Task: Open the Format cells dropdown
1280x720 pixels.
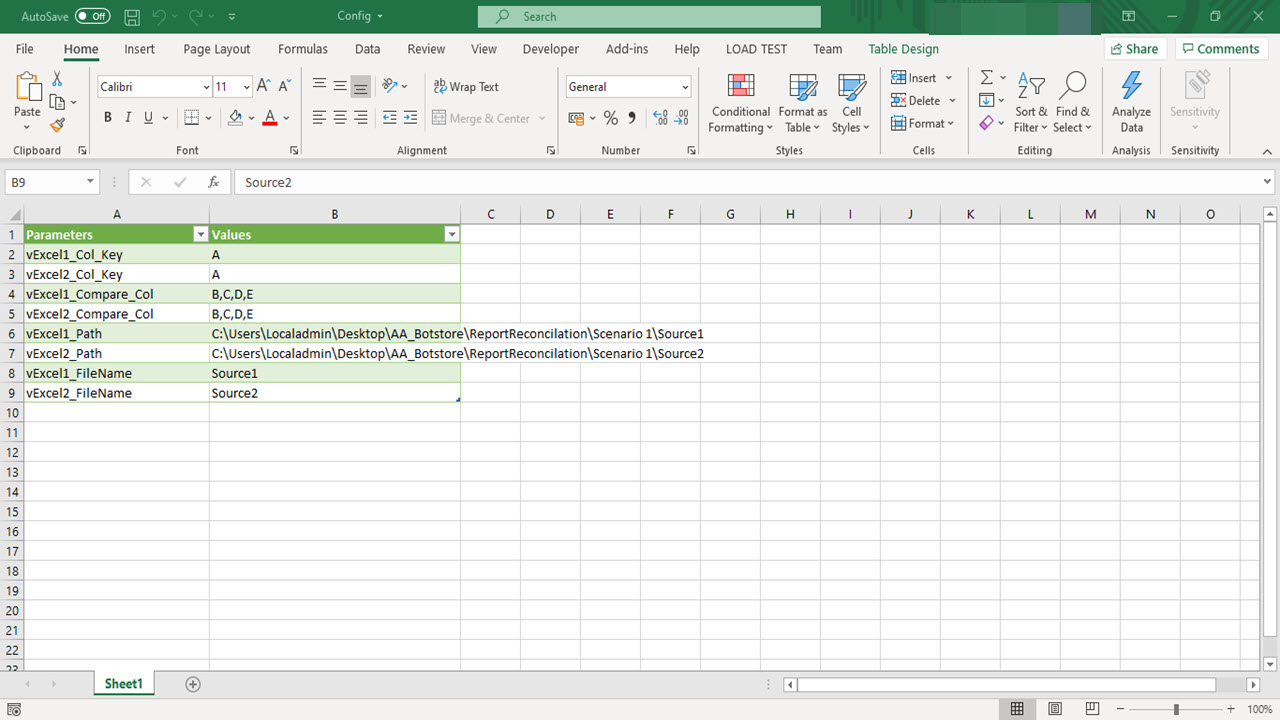Action: coord(922,123)
